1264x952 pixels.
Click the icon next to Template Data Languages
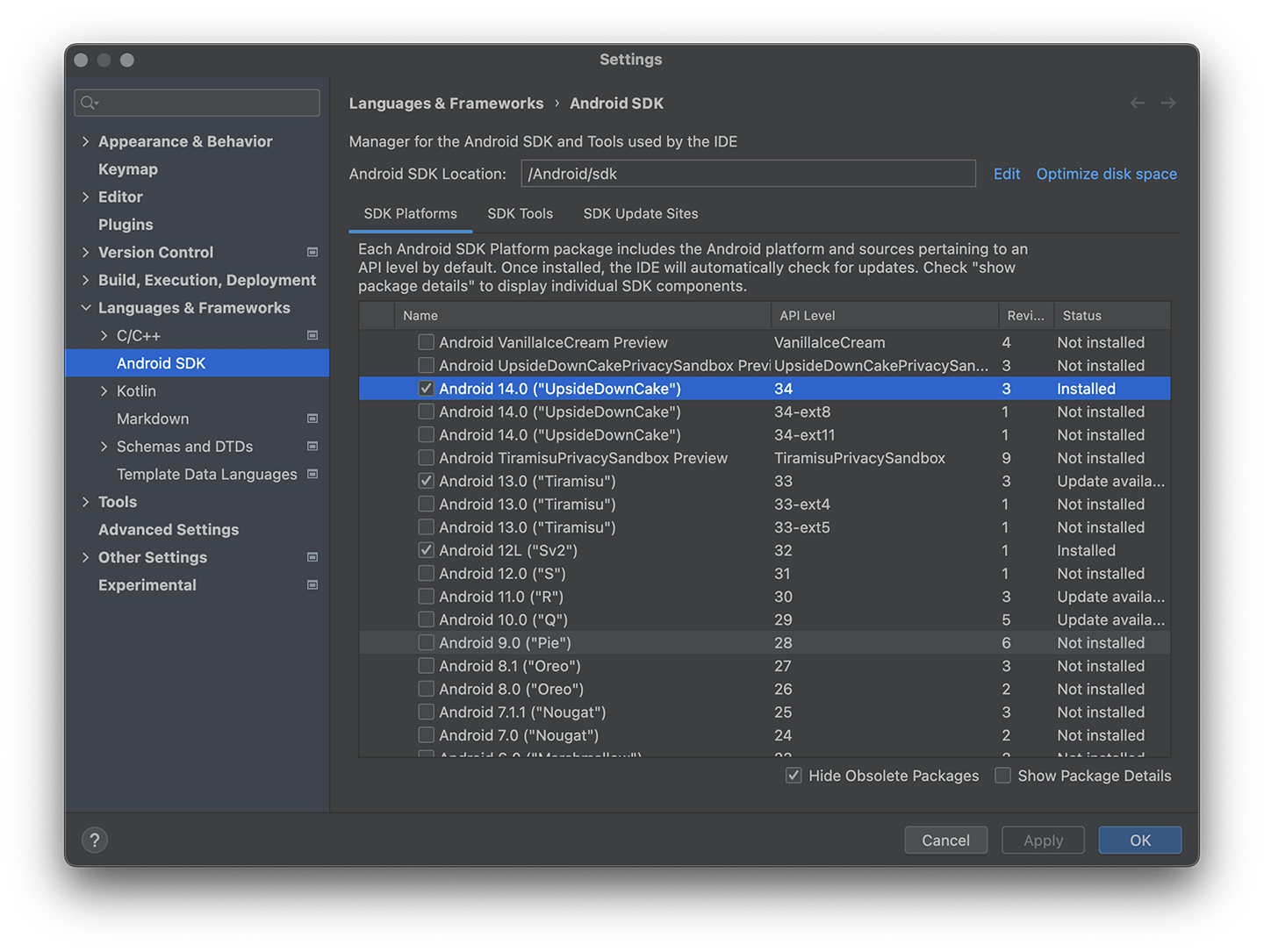(x=312, y=474)
